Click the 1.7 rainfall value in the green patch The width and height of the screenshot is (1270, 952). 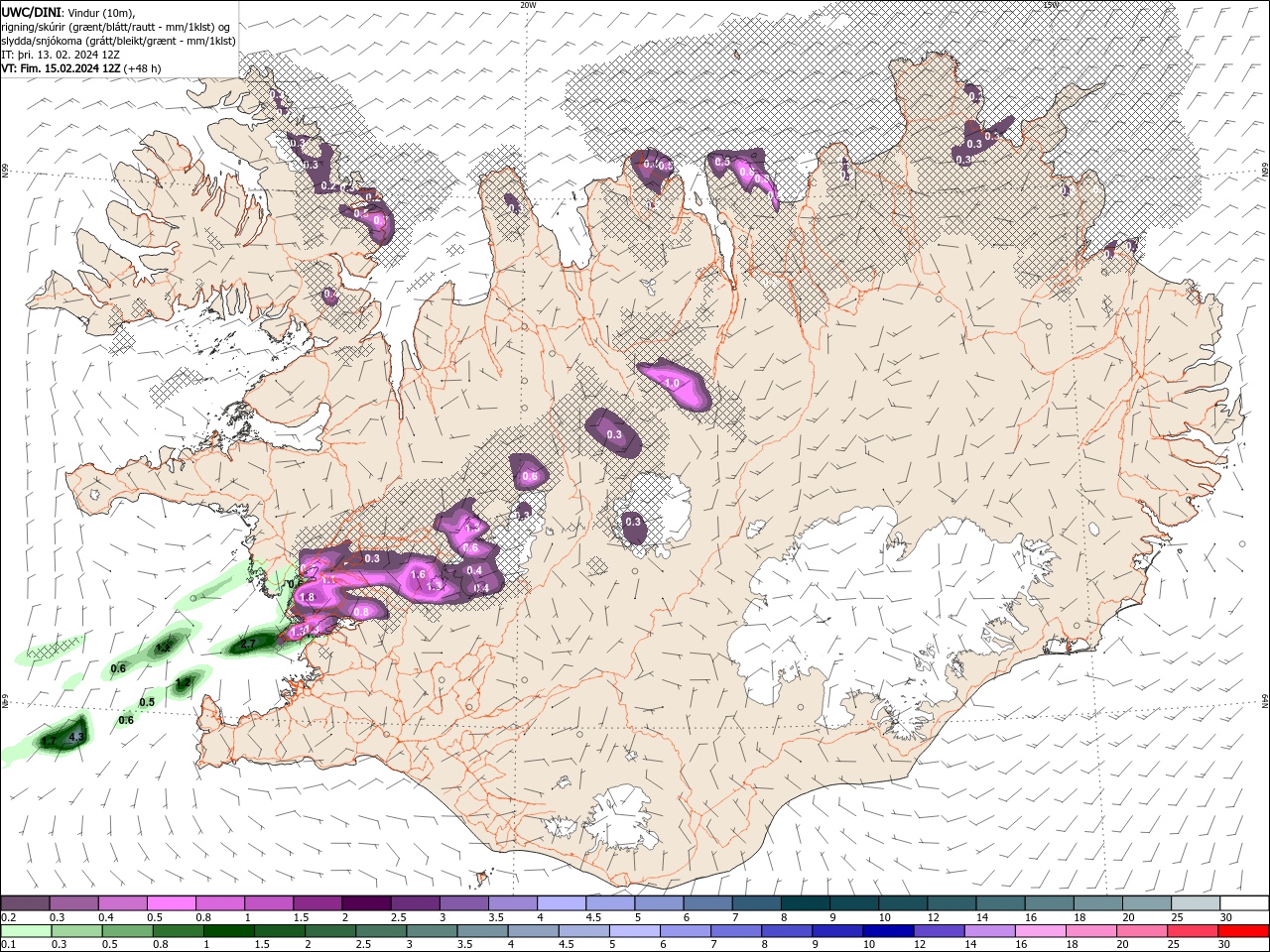click(48, 742)
